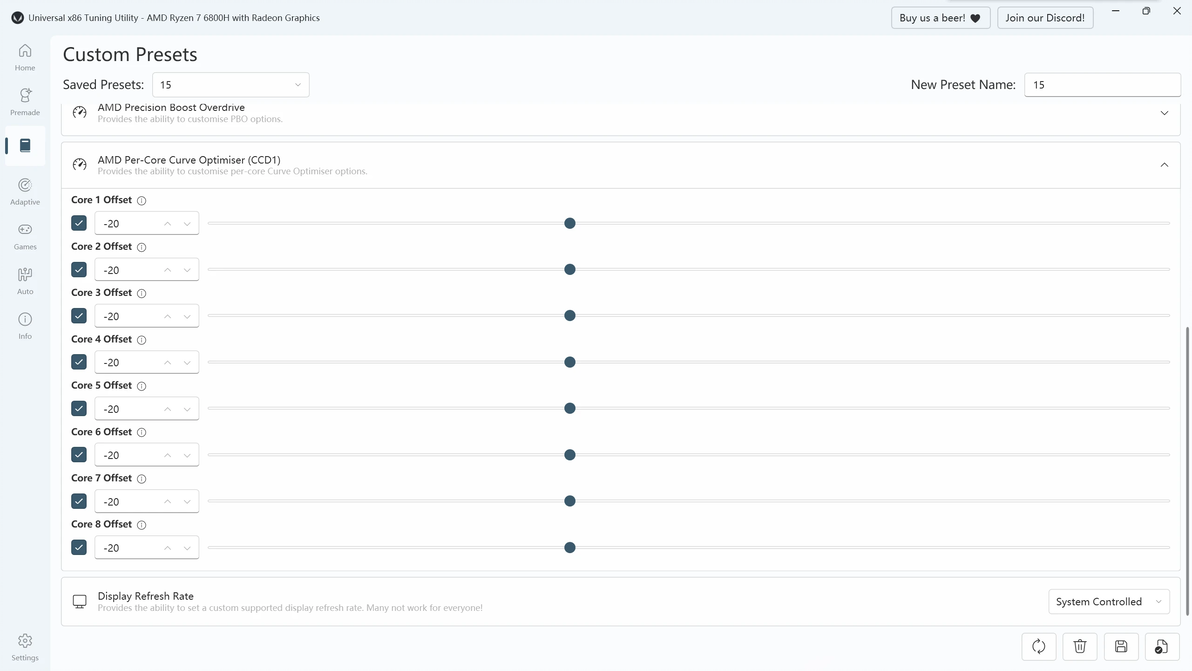1192x671 pixels.
Task: Uncheck the Core 5 Offset checkbox
Action: coord(79,409)
